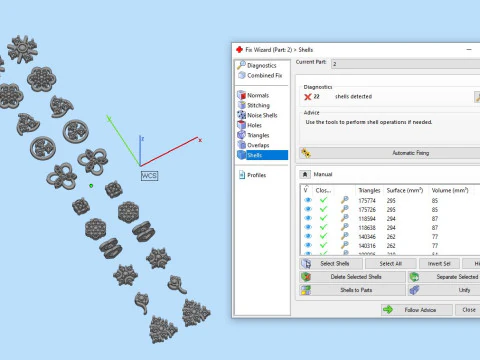
Task: Click Separate Selected button
Action: [x=444, y=277]
